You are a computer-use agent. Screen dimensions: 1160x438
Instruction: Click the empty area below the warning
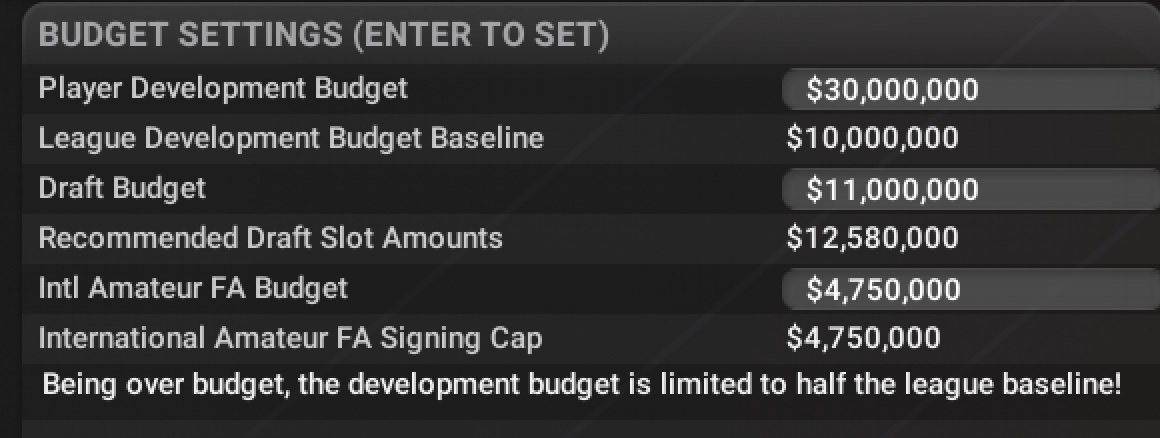point(580,423)
